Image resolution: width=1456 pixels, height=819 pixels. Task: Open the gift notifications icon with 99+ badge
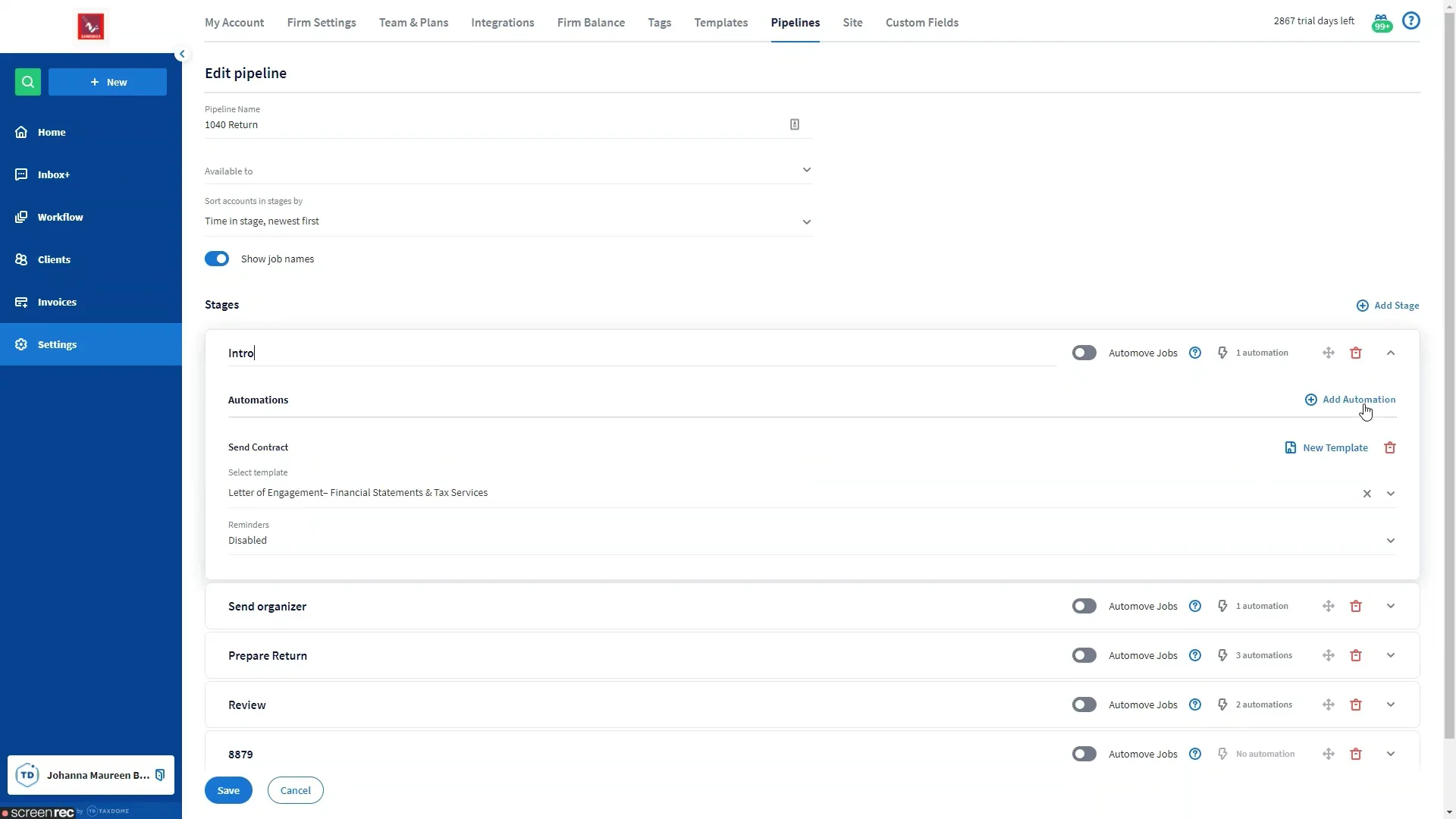[1381, 23]
